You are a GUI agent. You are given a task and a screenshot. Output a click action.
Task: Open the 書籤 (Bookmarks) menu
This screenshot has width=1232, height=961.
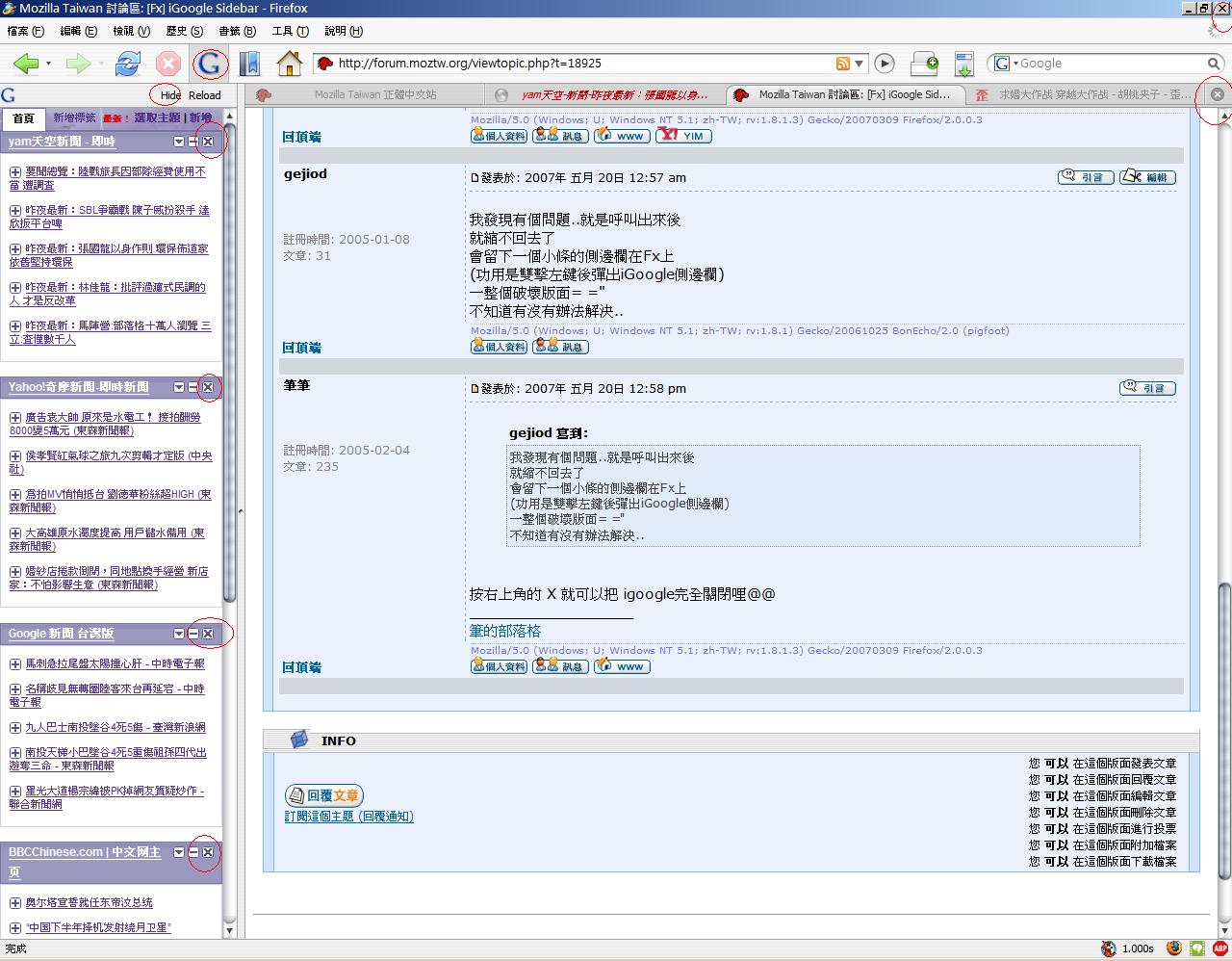click(x=236, y=31)
